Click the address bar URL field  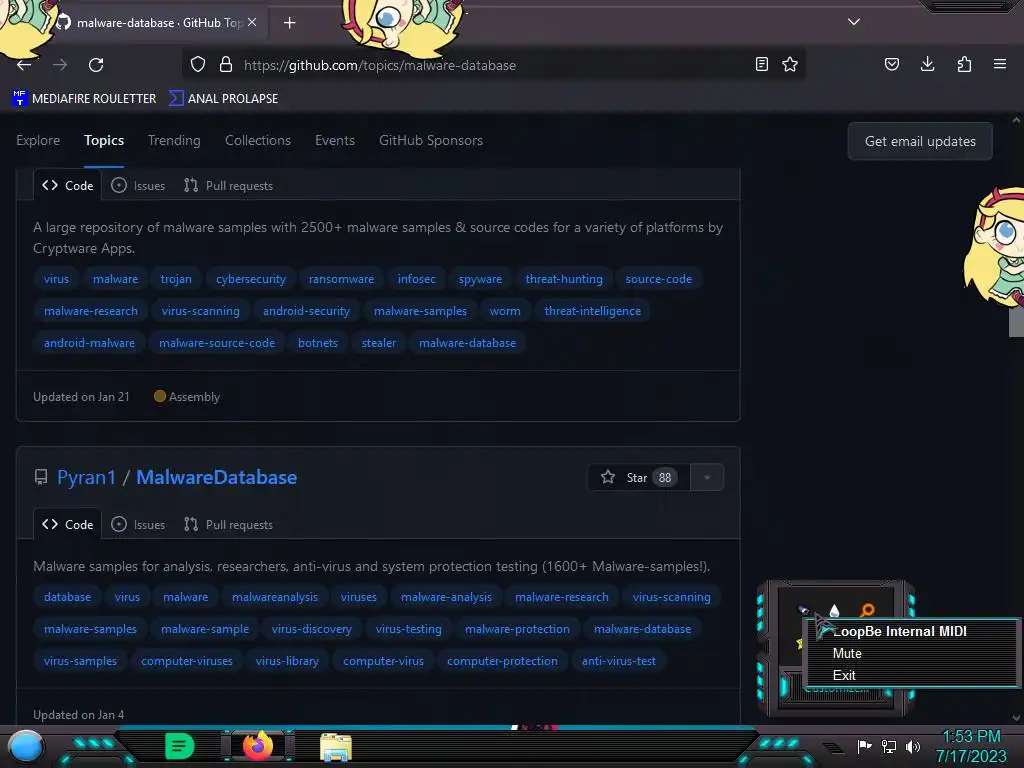(496, 65)
